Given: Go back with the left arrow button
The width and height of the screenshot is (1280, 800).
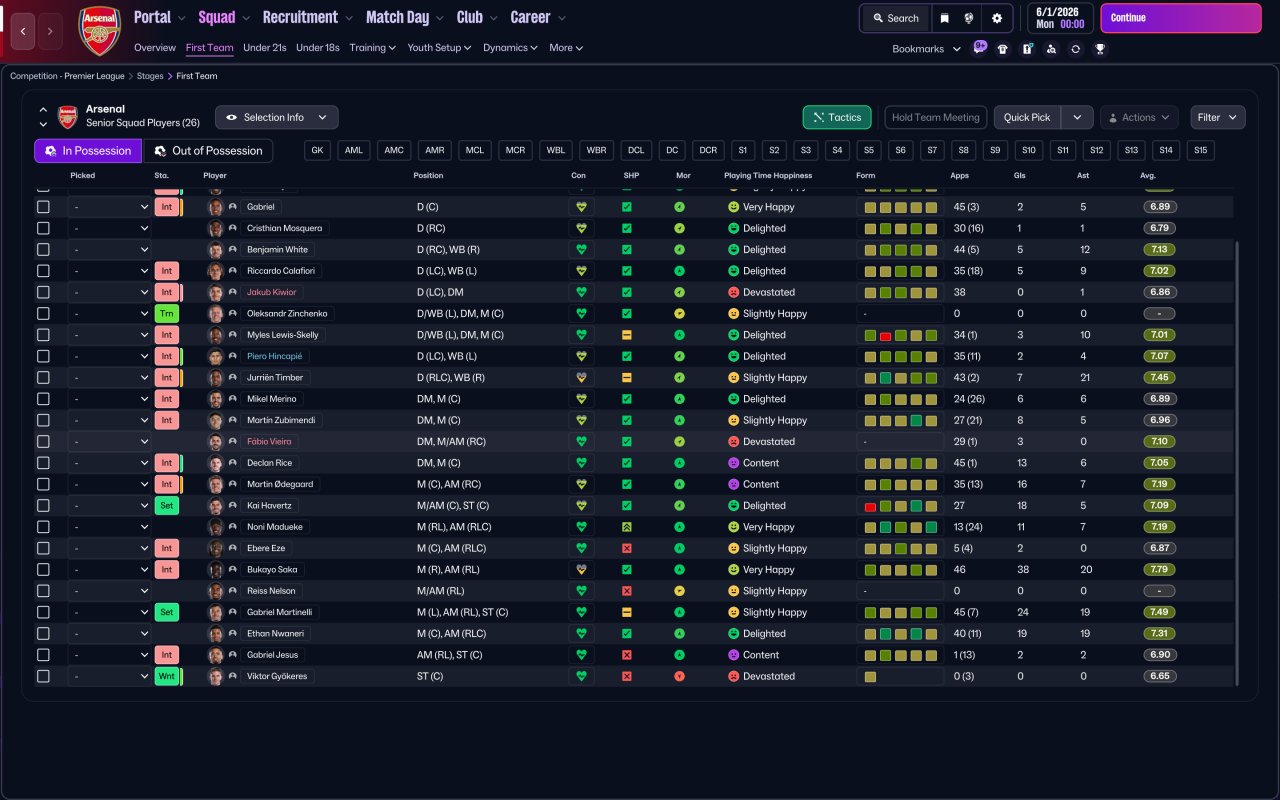Looking at the screenshot, I should coord(23,31).
